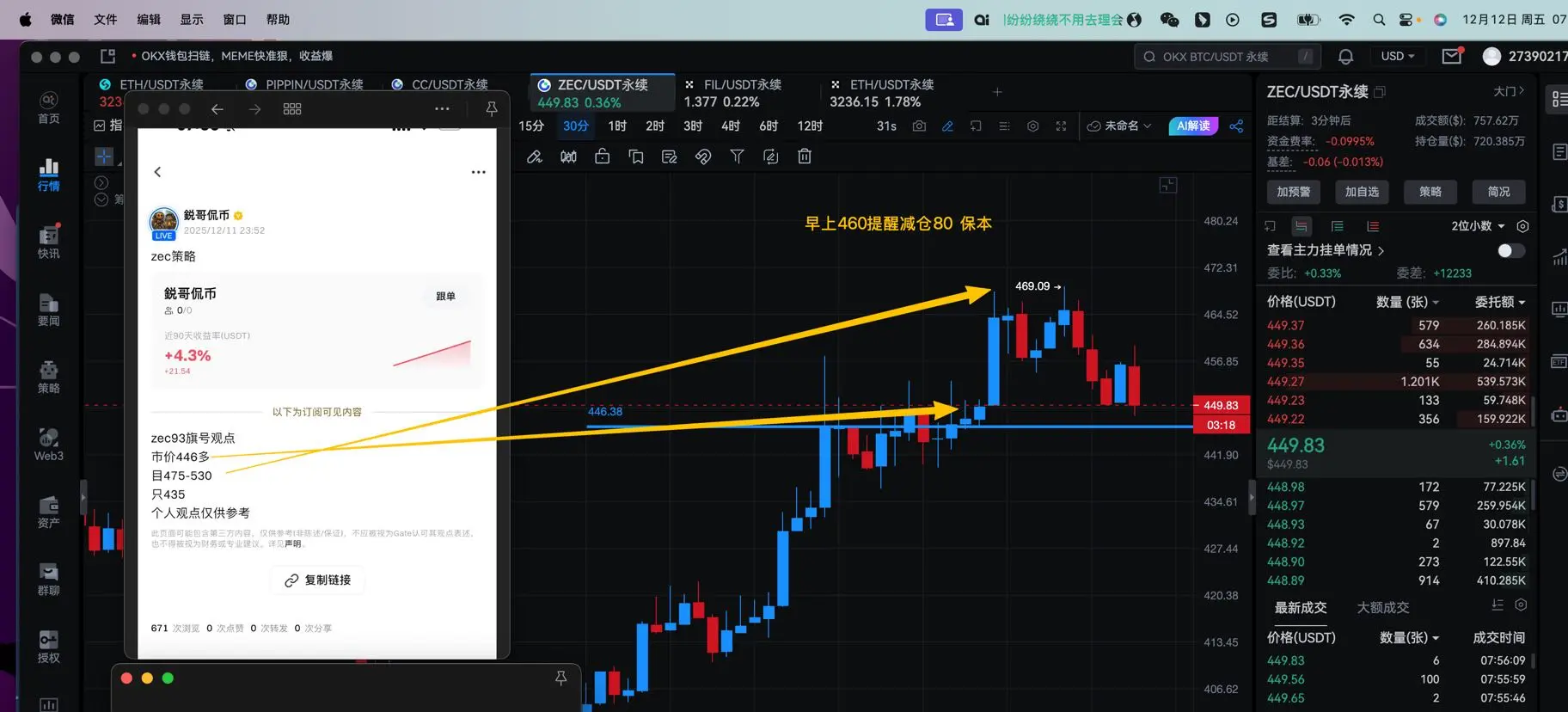Click the 加预警 add alert button

[1293, 192]
